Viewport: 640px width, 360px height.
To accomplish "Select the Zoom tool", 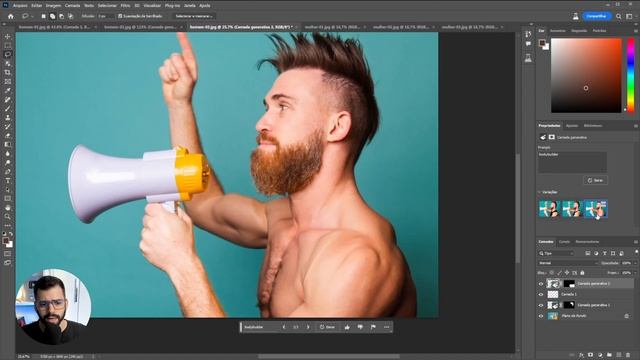I will point(7,217).
